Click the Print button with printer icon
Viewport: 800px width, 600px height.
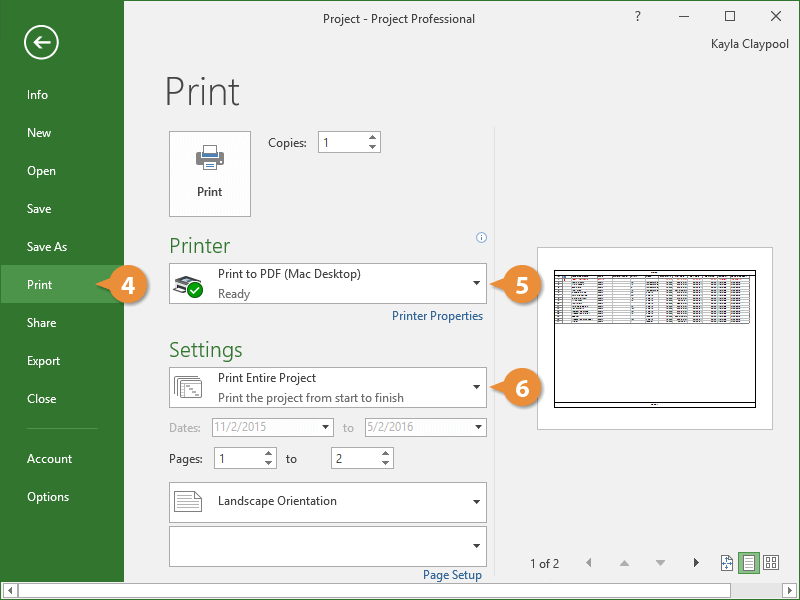click(210, 173)
